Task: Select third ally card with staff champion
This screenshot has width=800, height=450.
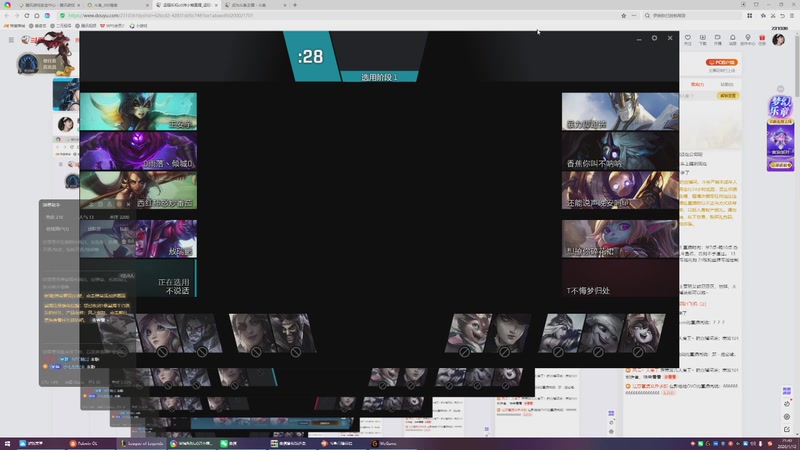Action: coord(138,190)
